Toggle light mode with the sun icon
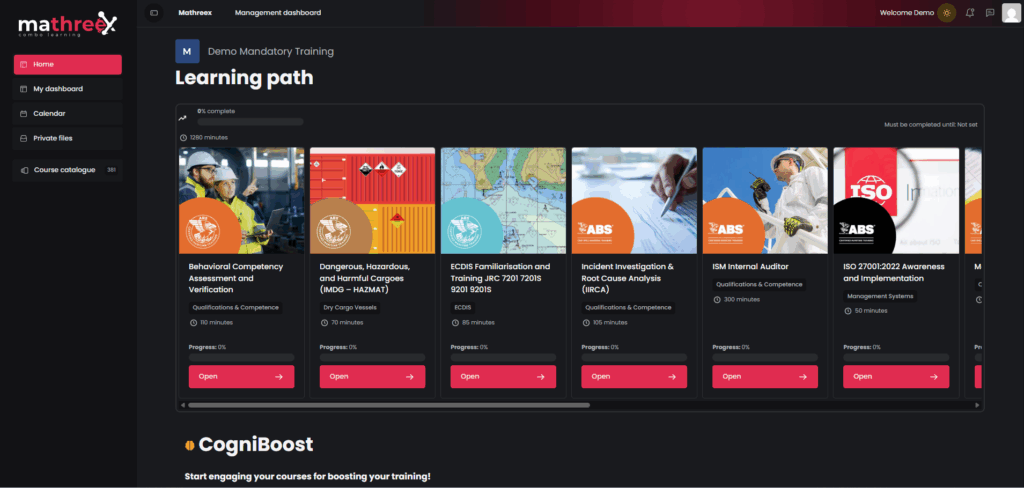 pos(946,12)
